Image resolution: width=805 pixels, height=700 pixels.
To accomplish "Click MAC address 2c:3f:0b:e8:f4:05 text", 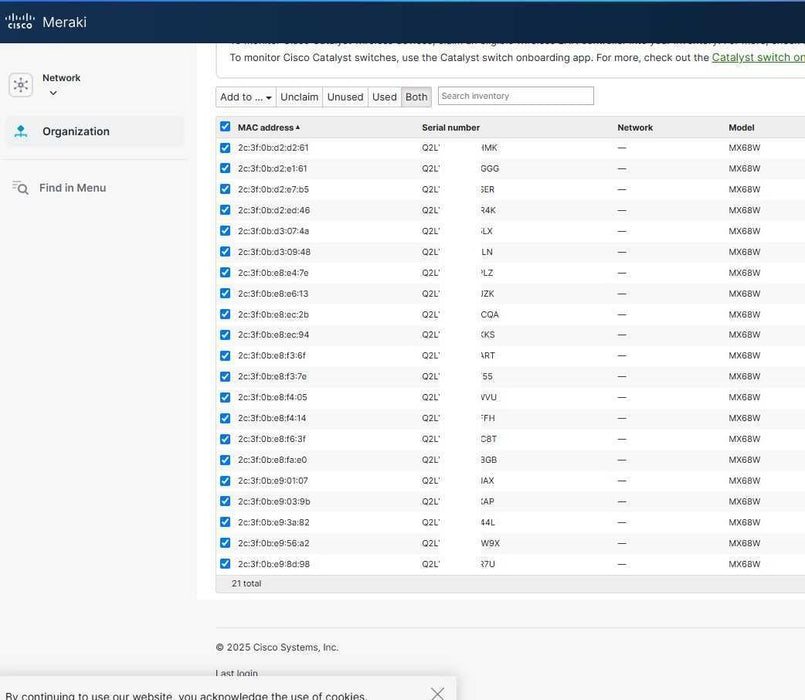I will 273,398.
